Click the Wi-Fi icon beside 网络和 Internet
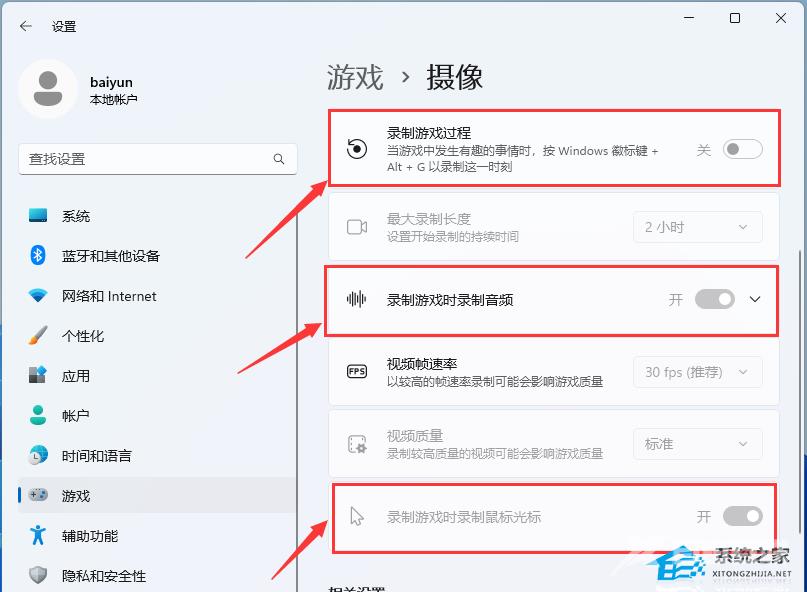The image size is (807, 592). coord(38,295)
